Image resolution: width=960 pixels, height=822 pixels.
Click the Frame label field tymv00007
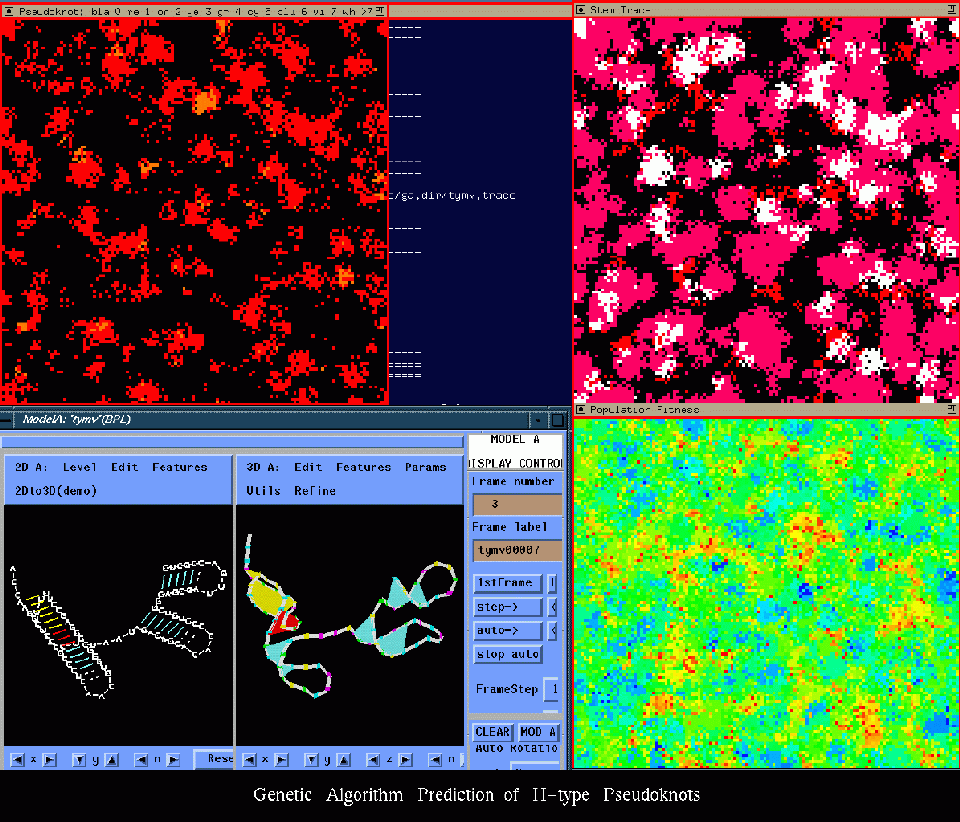point(517,550)
